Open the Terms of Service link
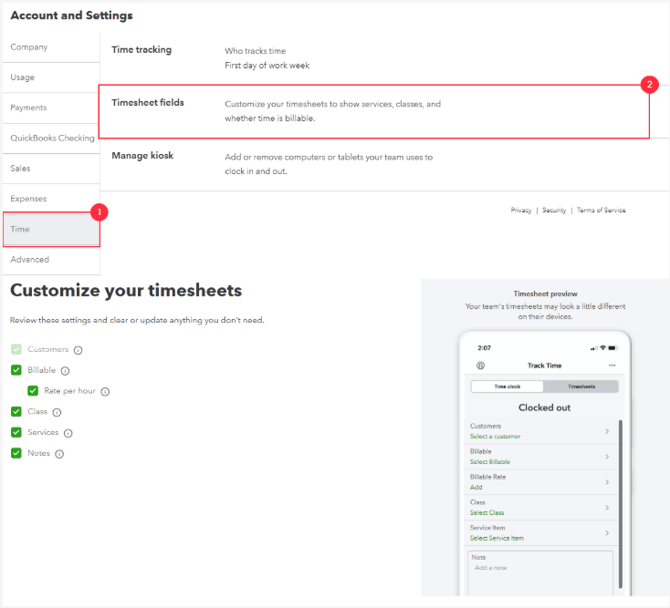 coord(601,210)
